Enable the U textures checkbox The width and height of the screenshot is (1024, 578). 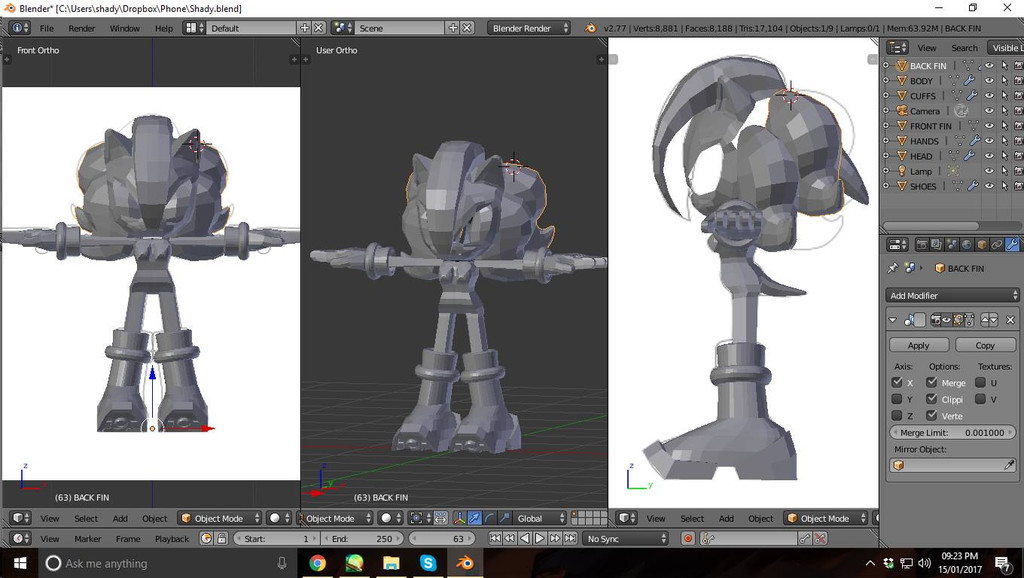point(981,383)
